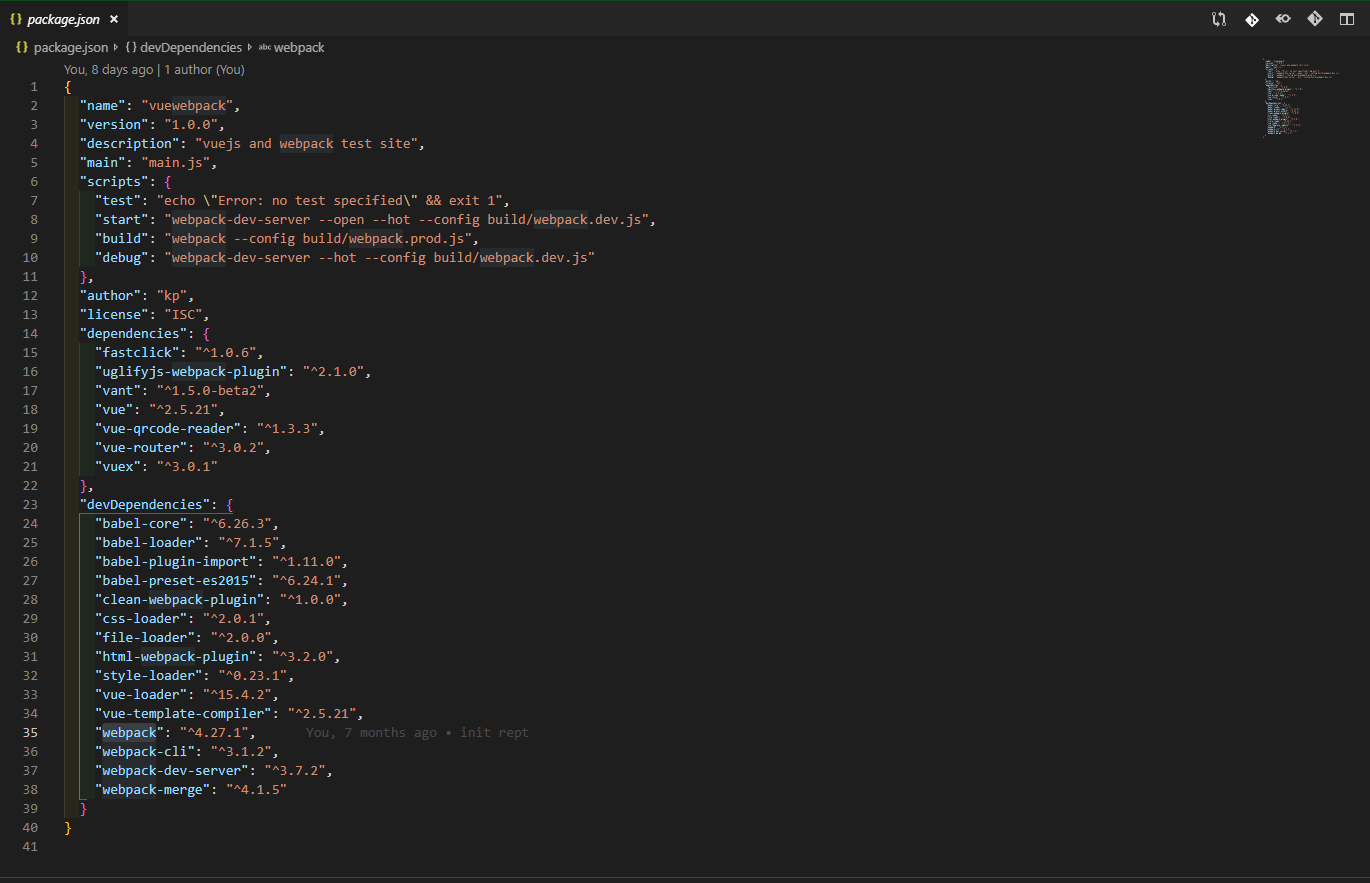Click the "author" key
The width and height of the screenshot is (1370, 883).
coord(111,296)
